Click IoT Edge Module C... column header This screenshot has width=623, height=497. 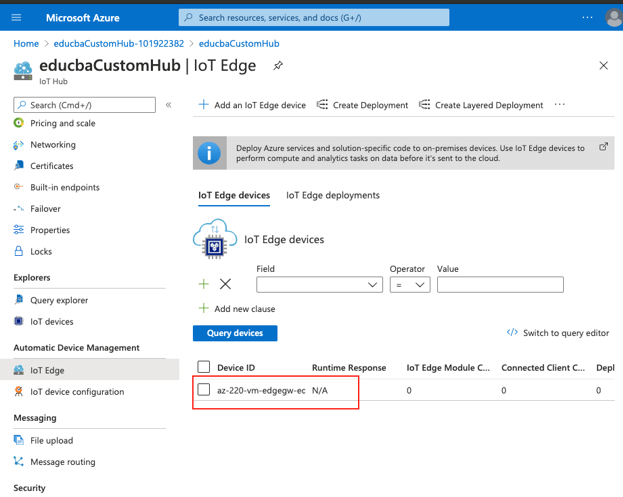click(x=448, y=367)
